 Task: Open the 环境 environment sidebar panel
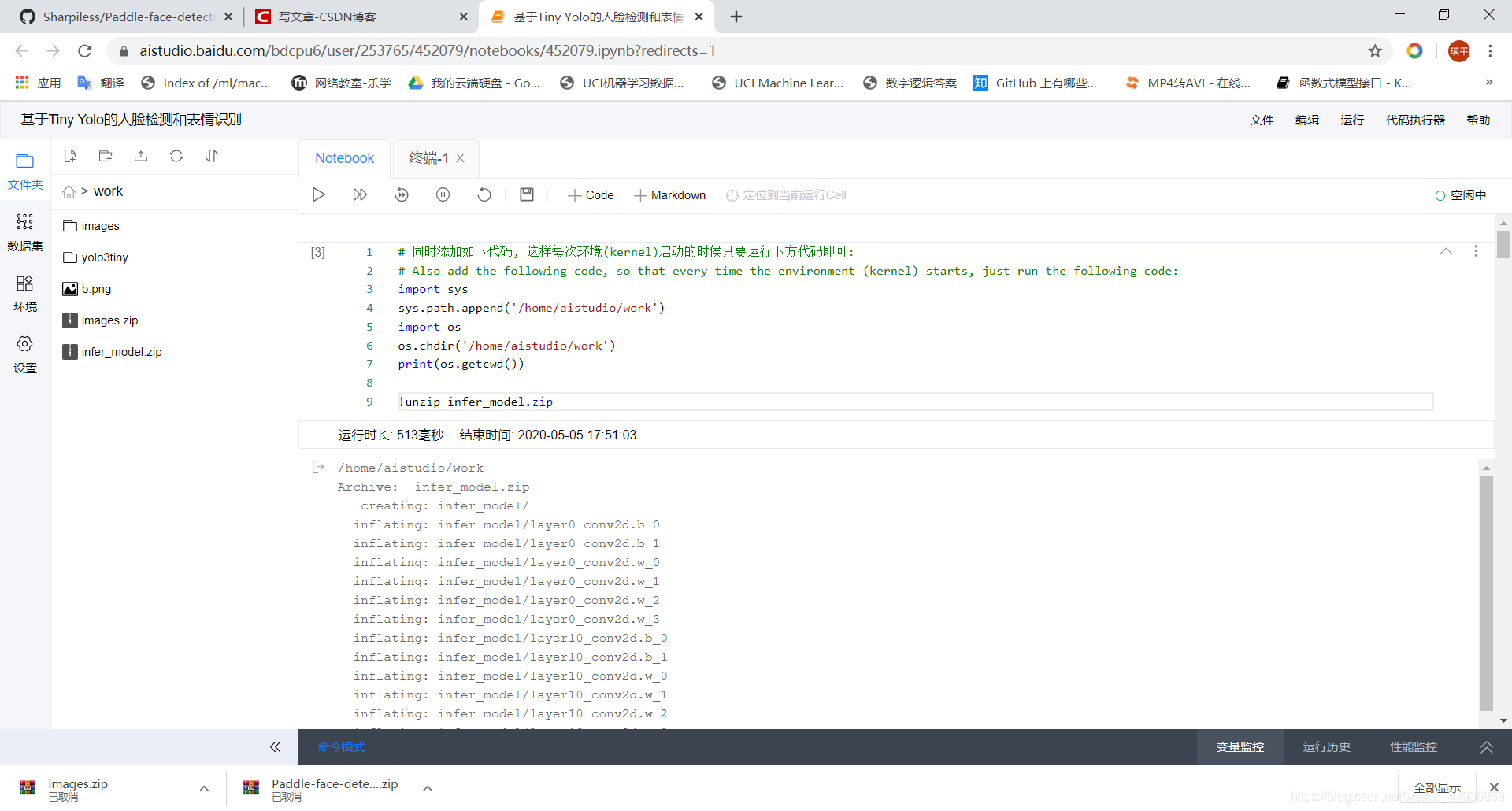coord(25,293)
